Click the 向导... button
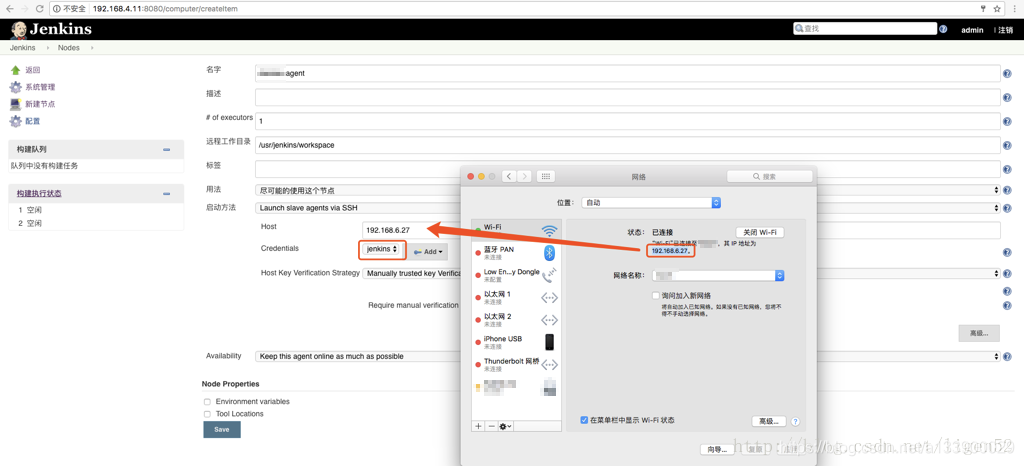This screenshot has height=466, width=1024. point(717,449)
